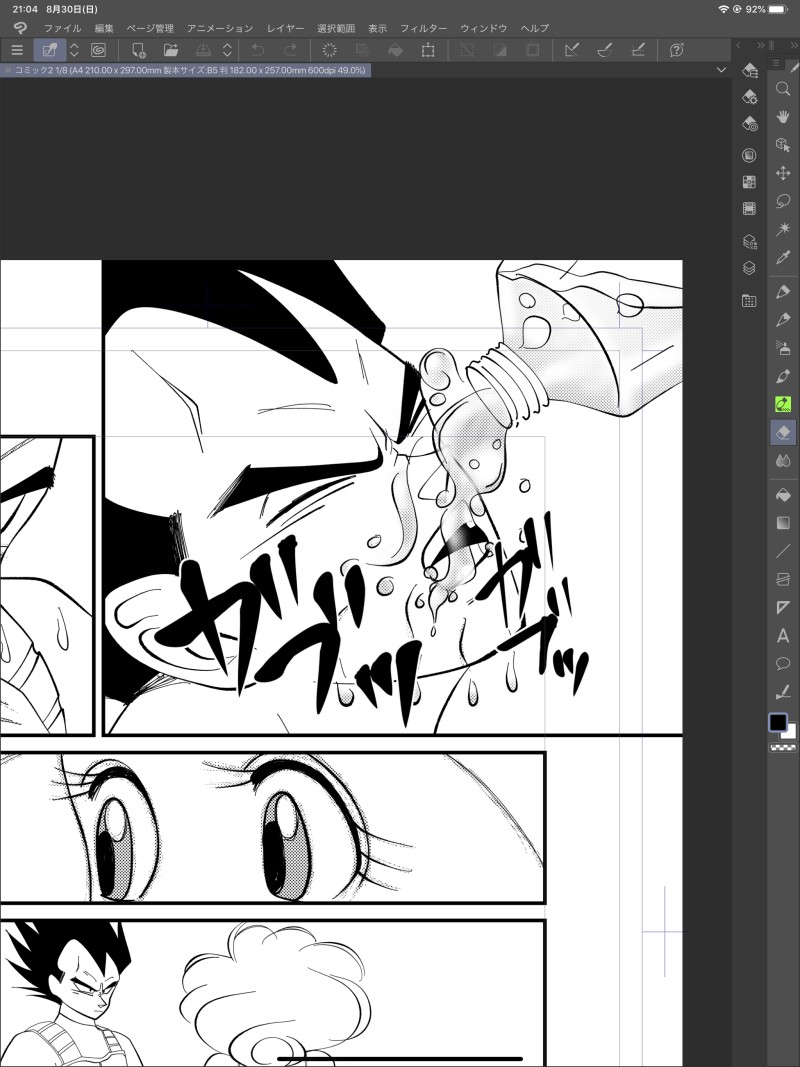Click the spinning dotted clear-layer icon

tap(330, 50)
